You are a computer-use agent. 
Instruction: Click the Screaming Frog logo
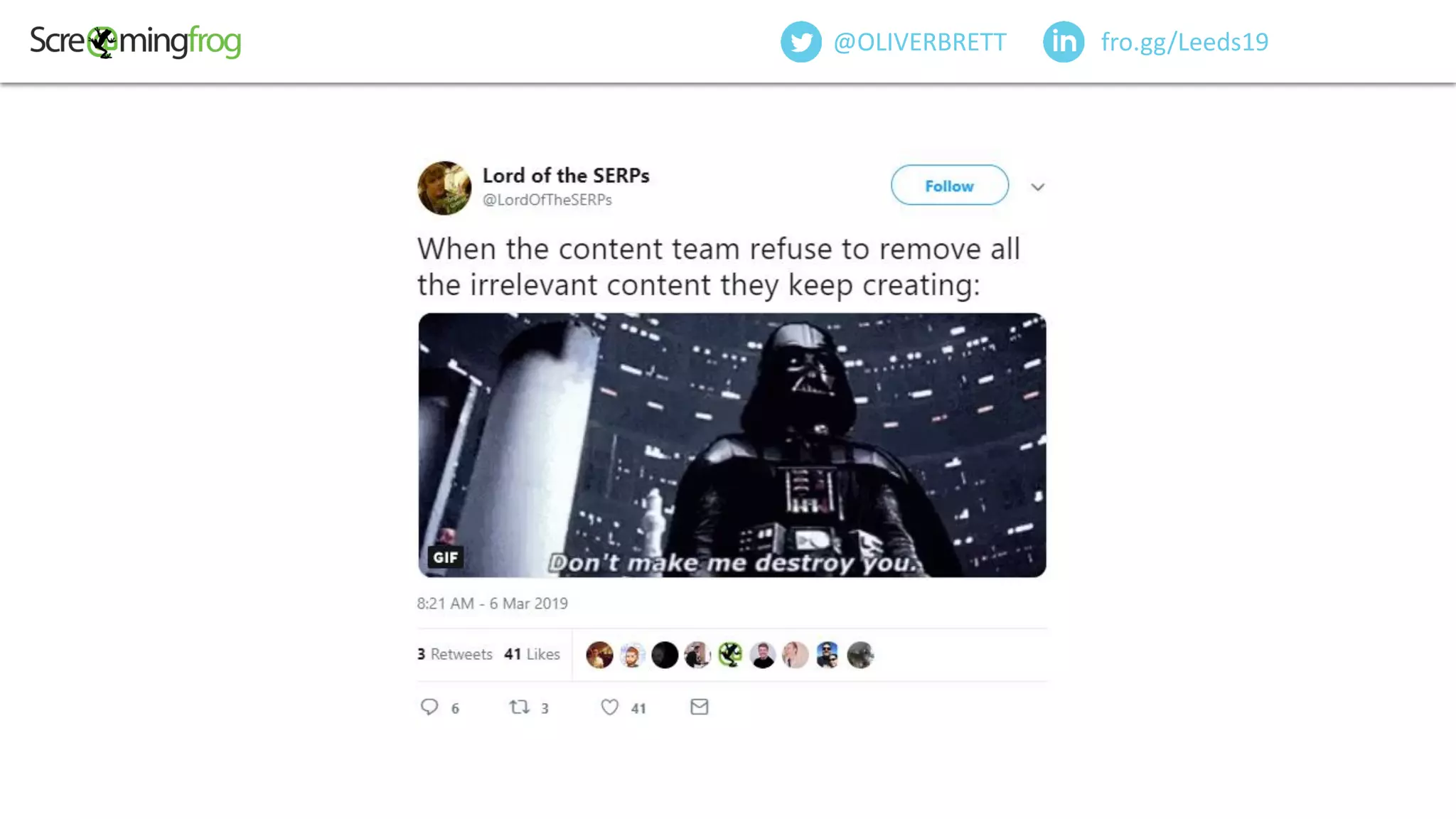135,41
